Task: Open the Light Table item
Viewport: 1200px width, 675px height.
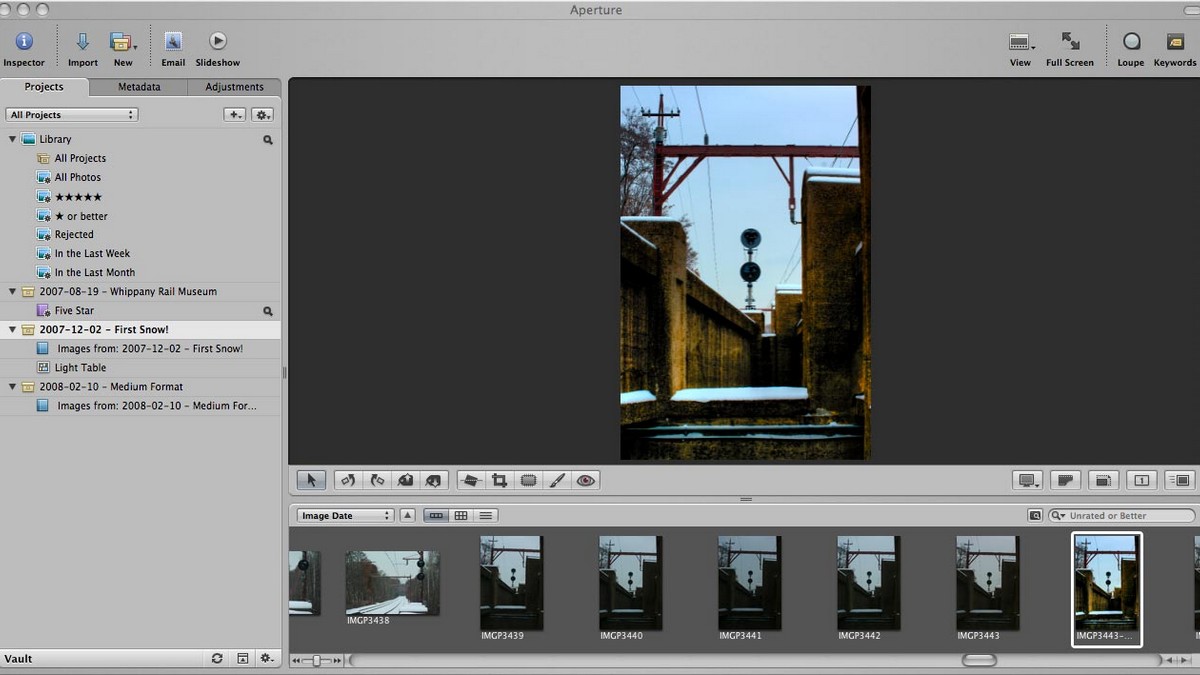Action: pyautogui.click(x=80, y=368)
